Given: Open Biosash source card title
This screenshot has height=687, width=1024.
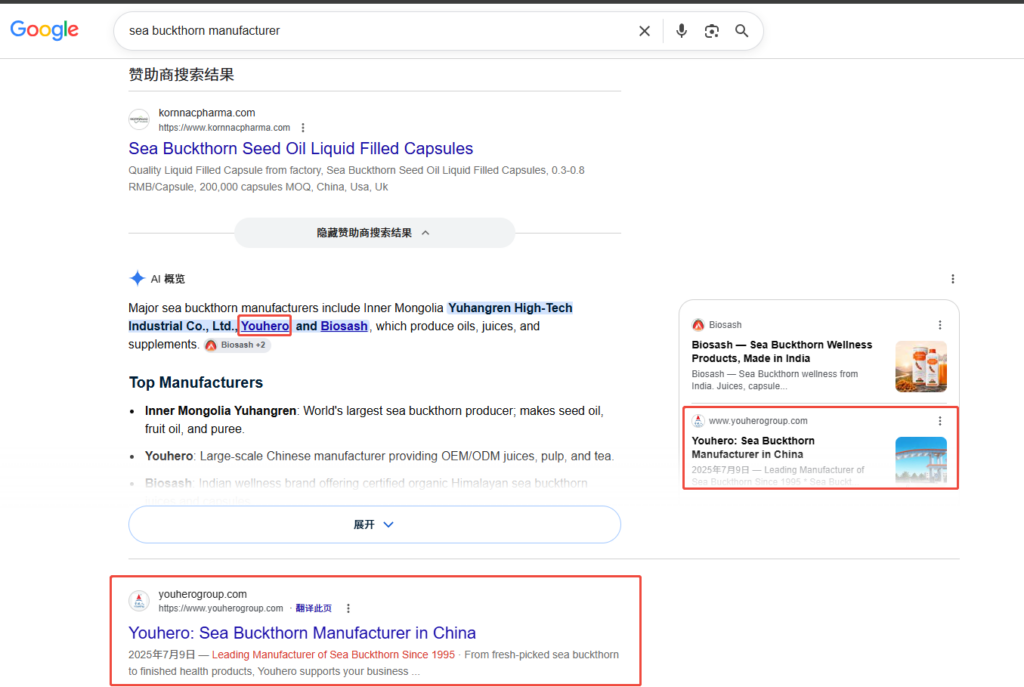Looking at the screenshot, I should coord(782,351).
